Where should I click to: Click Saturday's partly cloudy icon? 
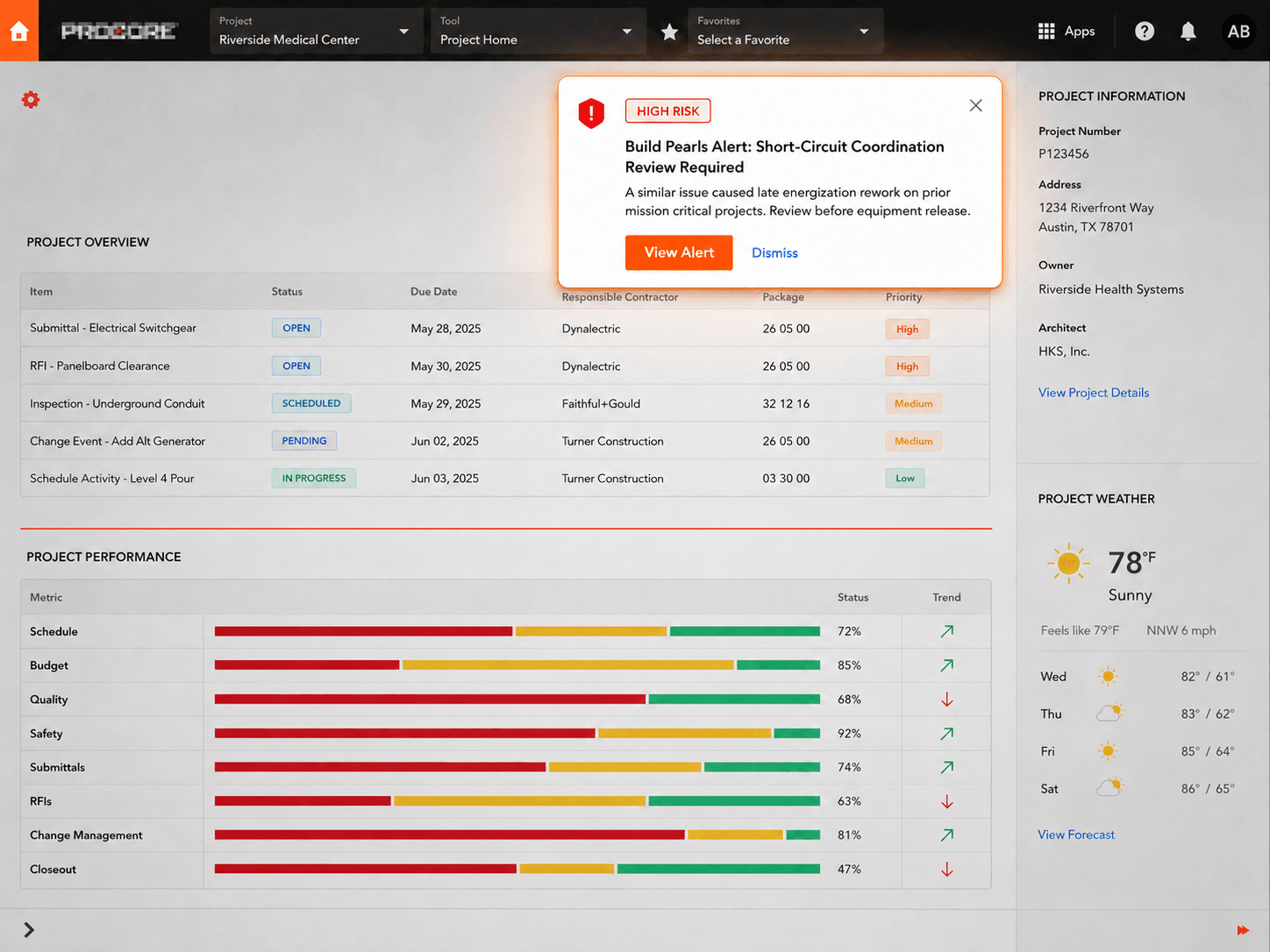click(x=1109, y=787)
